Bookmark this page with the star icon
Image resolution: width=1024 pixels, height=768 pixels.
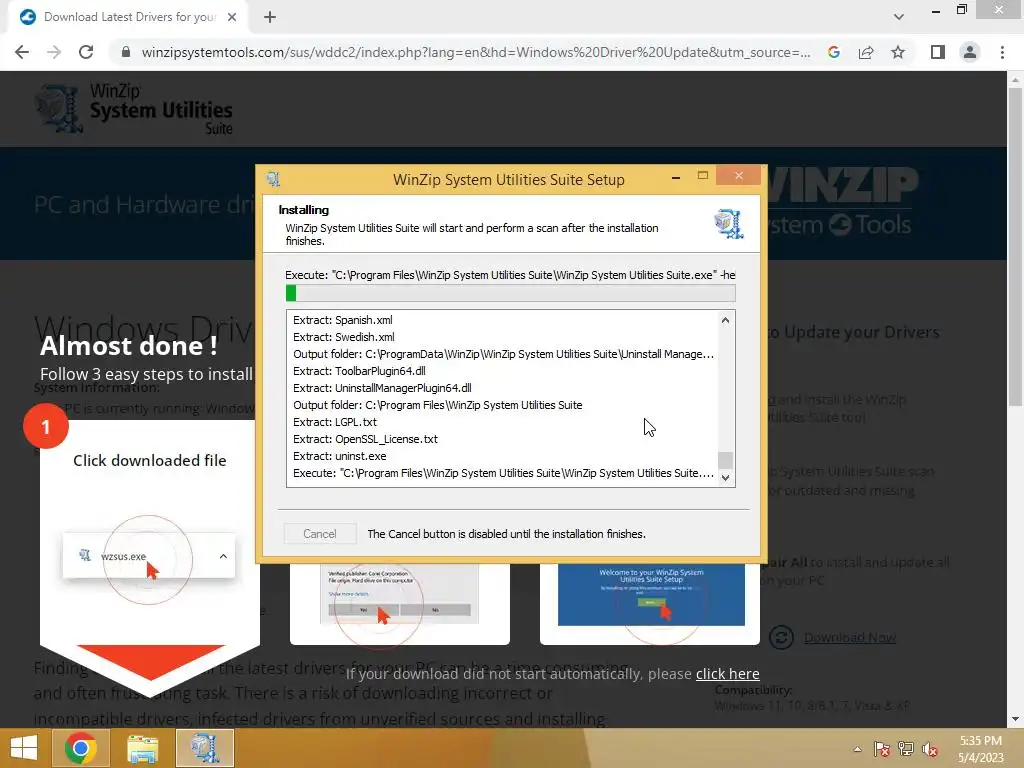pos(898,52)
